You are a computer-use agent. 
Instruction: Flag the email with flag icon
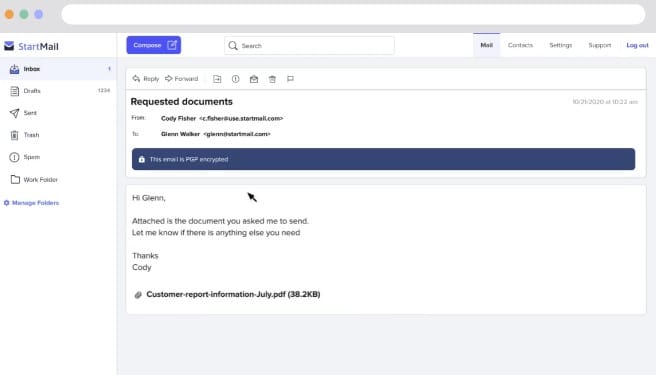290,79
